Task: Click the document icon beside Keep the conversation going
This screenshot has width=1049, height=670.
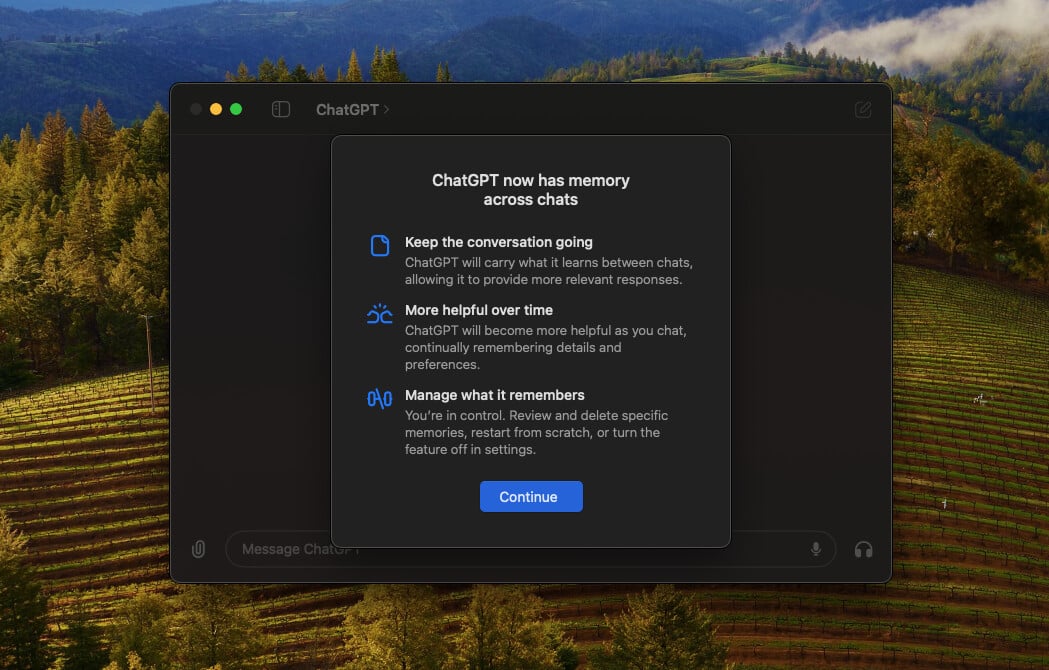Action: point(380,246)
